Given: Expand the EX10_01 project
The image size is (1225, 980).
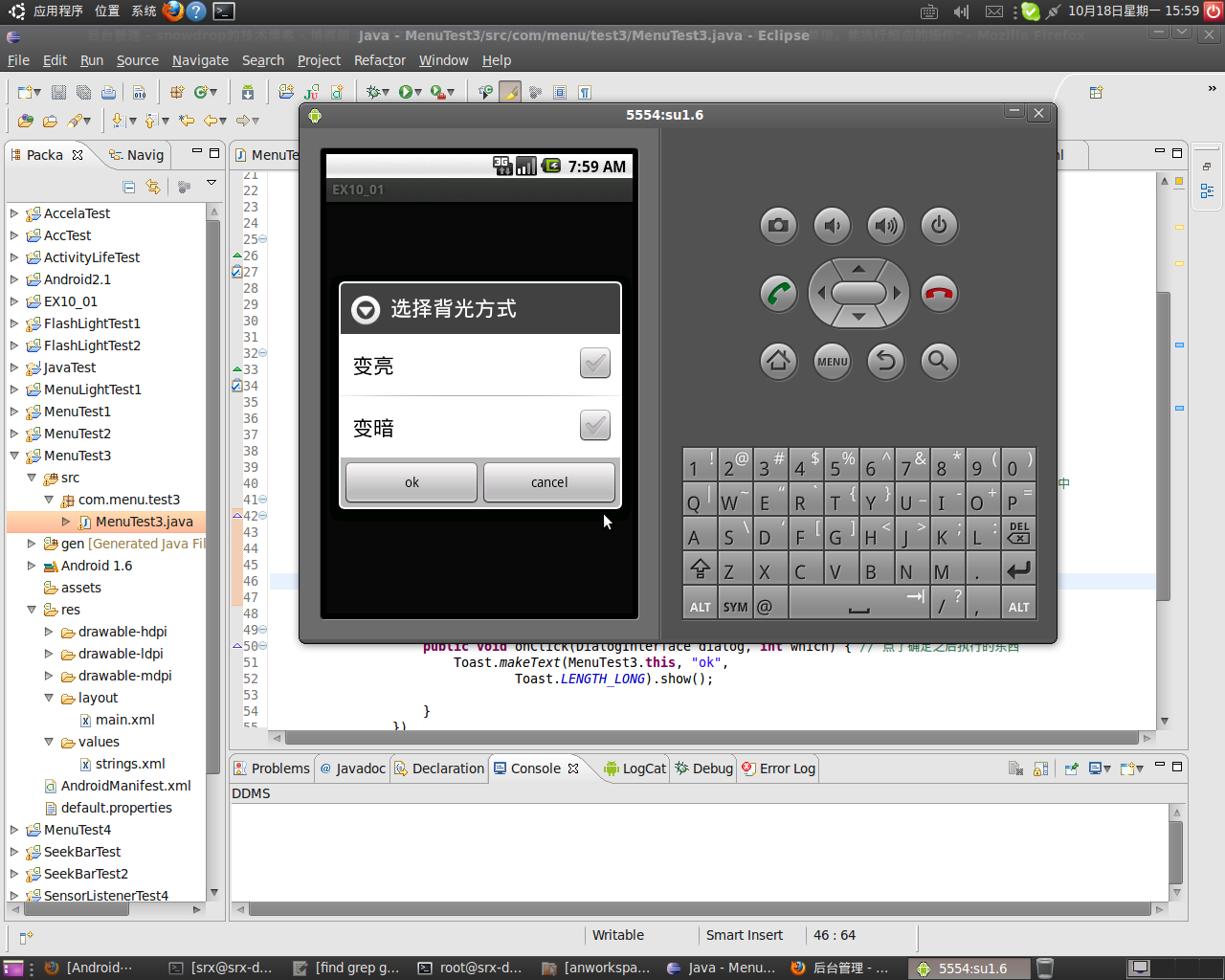Looking at the screenshot, I should (x=14, y=301).
